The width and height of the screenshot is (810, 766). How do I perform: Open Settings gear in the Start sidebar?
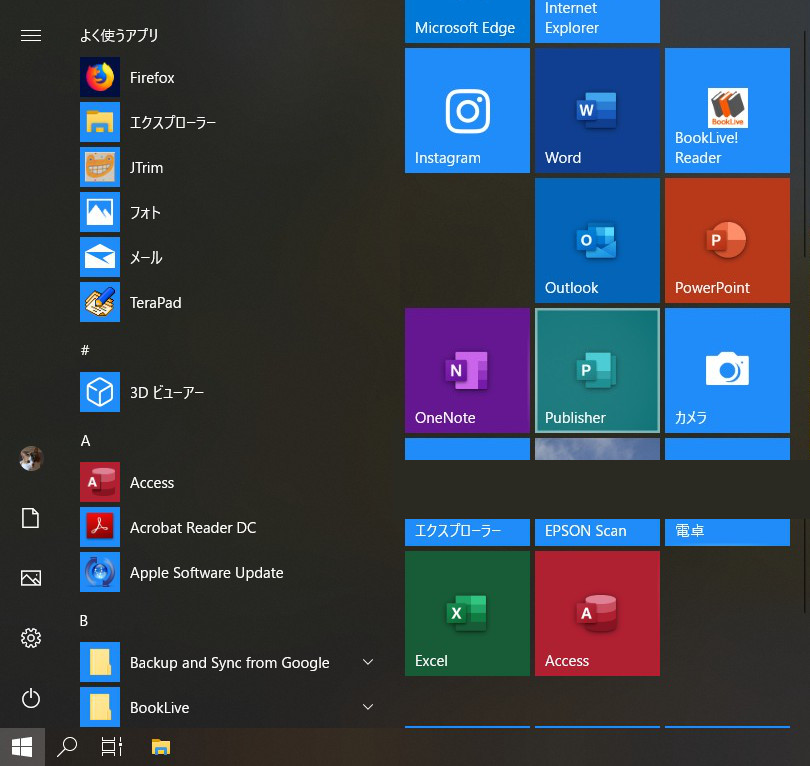[x=30, y=638]
